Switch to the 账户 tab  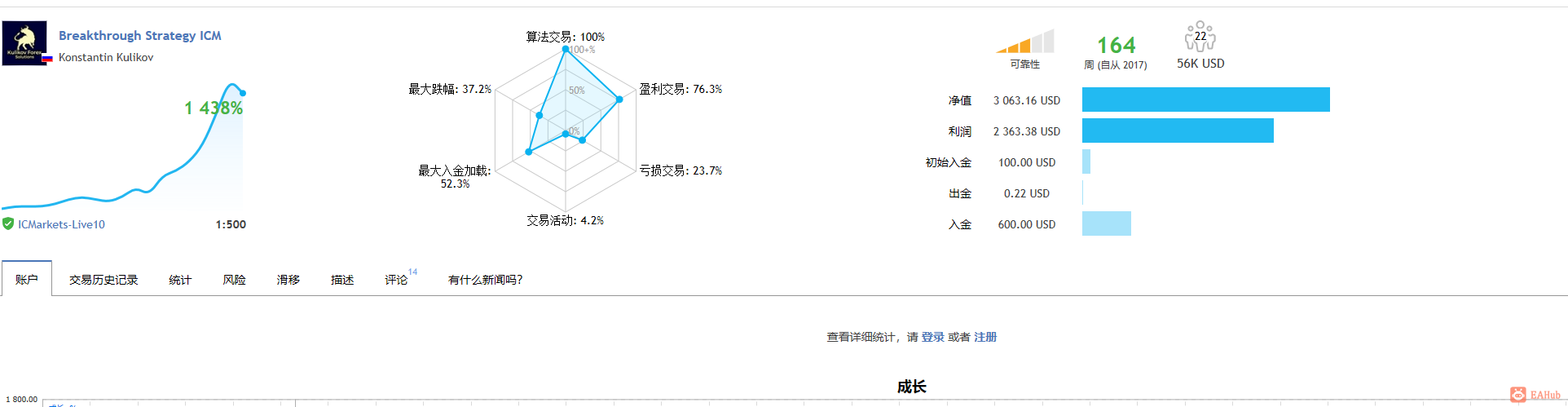(x=27, y=279)
